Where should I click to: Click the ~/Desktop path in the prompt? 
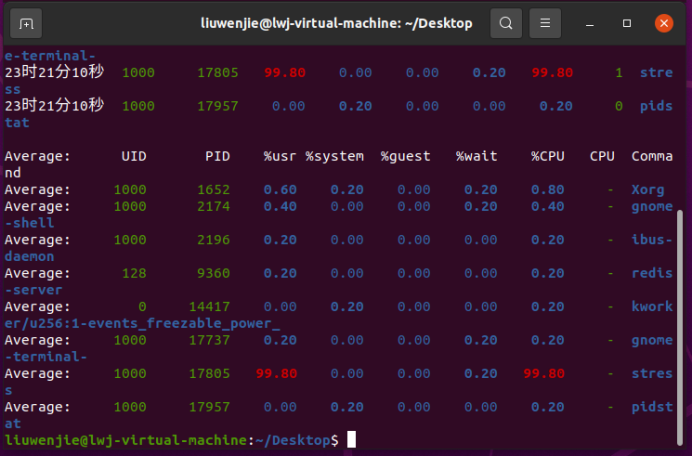click(x=292, y=440)
